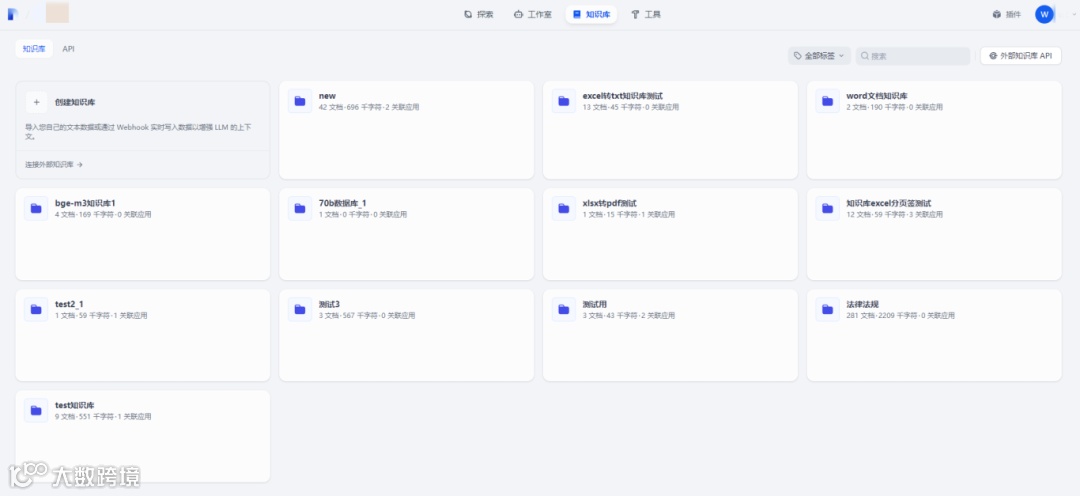
Task: Click folder icon of 法律法规
Action: [827, 309]
